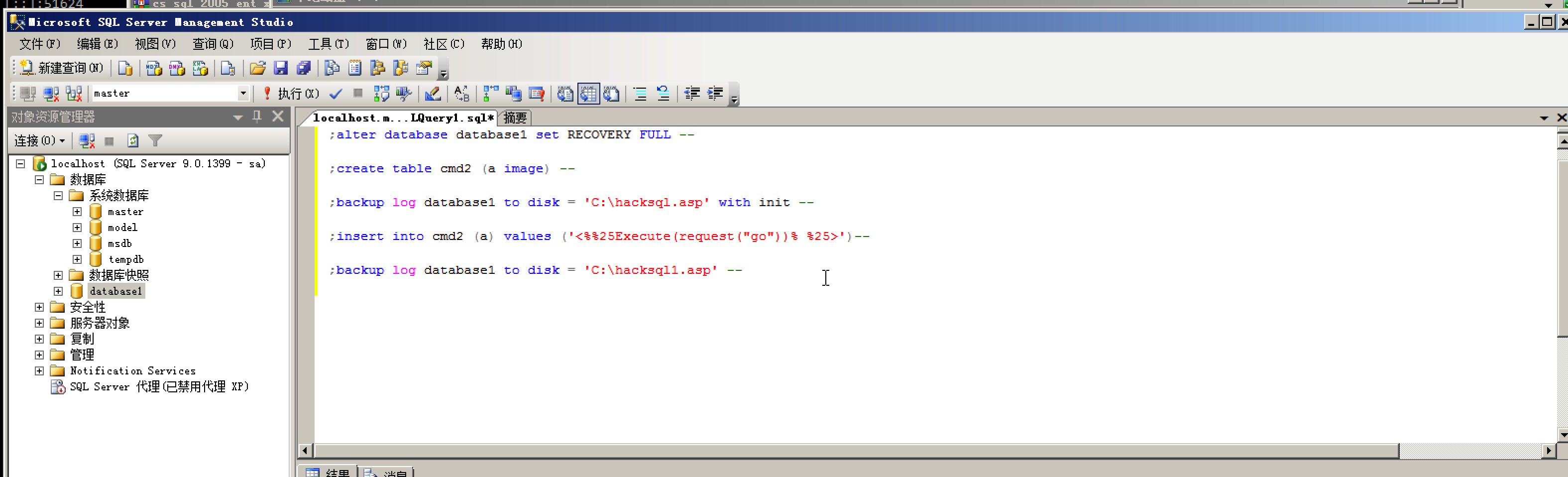Show the Summary page via toolbar icon
Image resolution: width=1568 pixels, height=477 pixels.
(355, 68)
